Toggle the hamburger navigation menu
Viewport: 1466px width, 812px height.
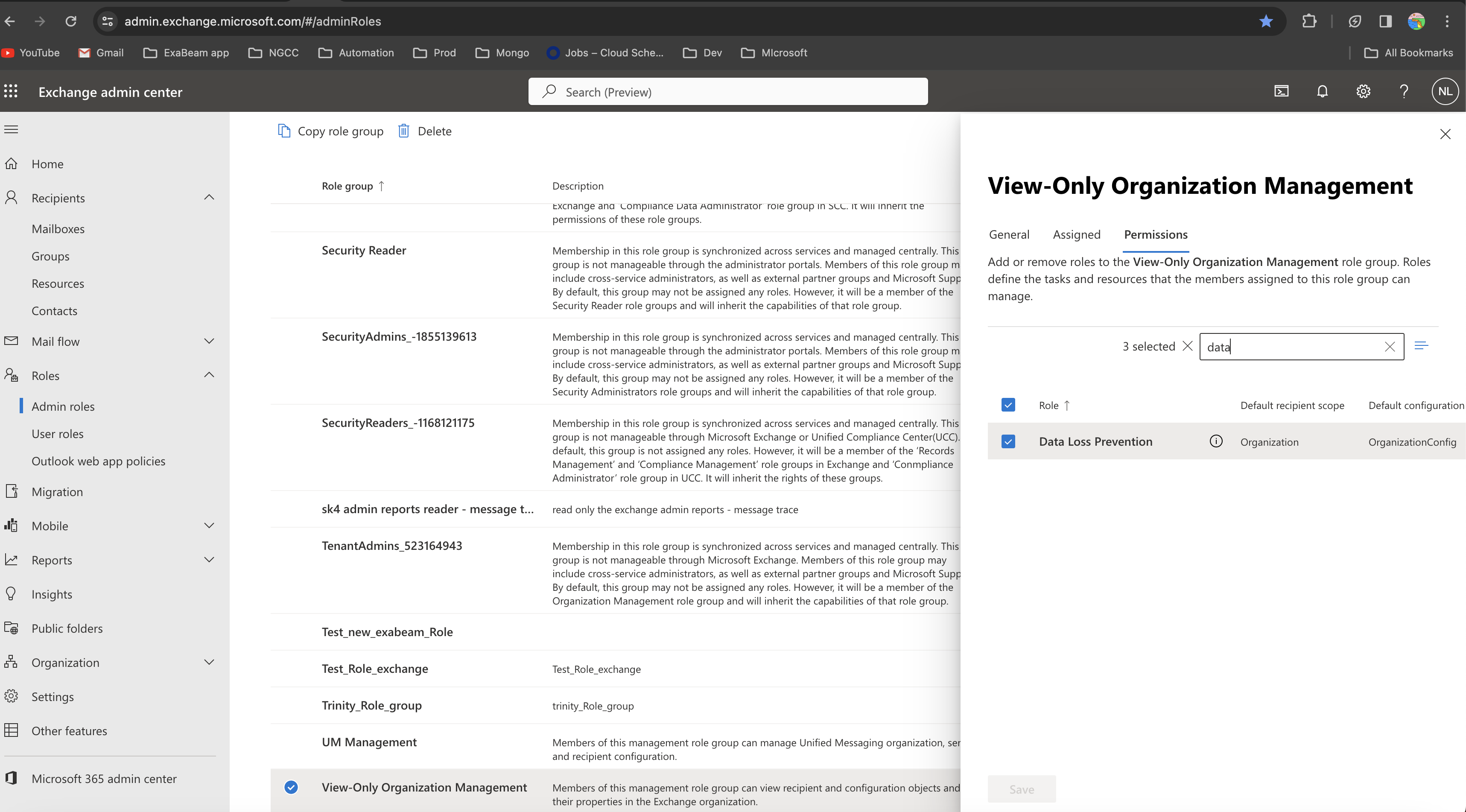tap(12, 130)
